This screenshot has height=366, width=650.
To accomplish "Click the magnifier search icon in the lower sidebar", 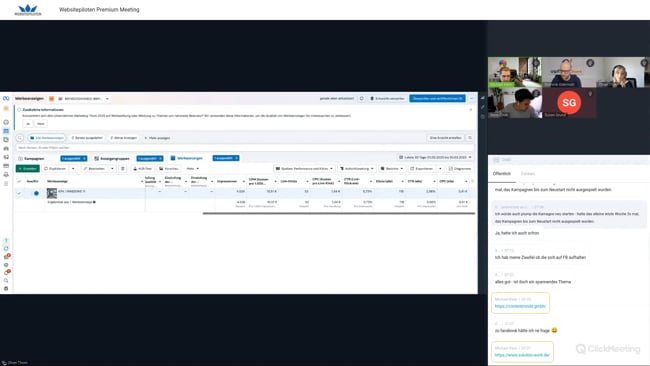I will tap(6, 281).
